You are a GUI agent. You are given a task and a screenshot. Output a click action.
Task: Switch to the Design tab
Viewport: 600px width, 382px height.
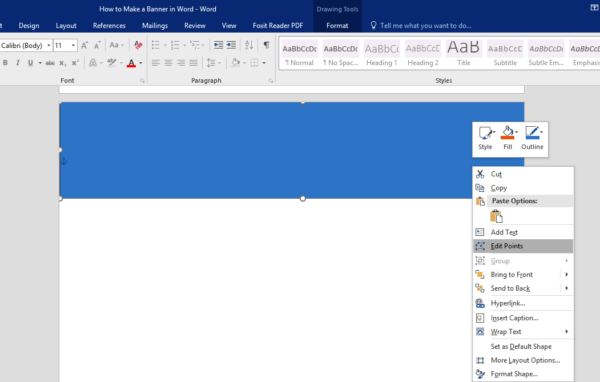pos(29,26)
